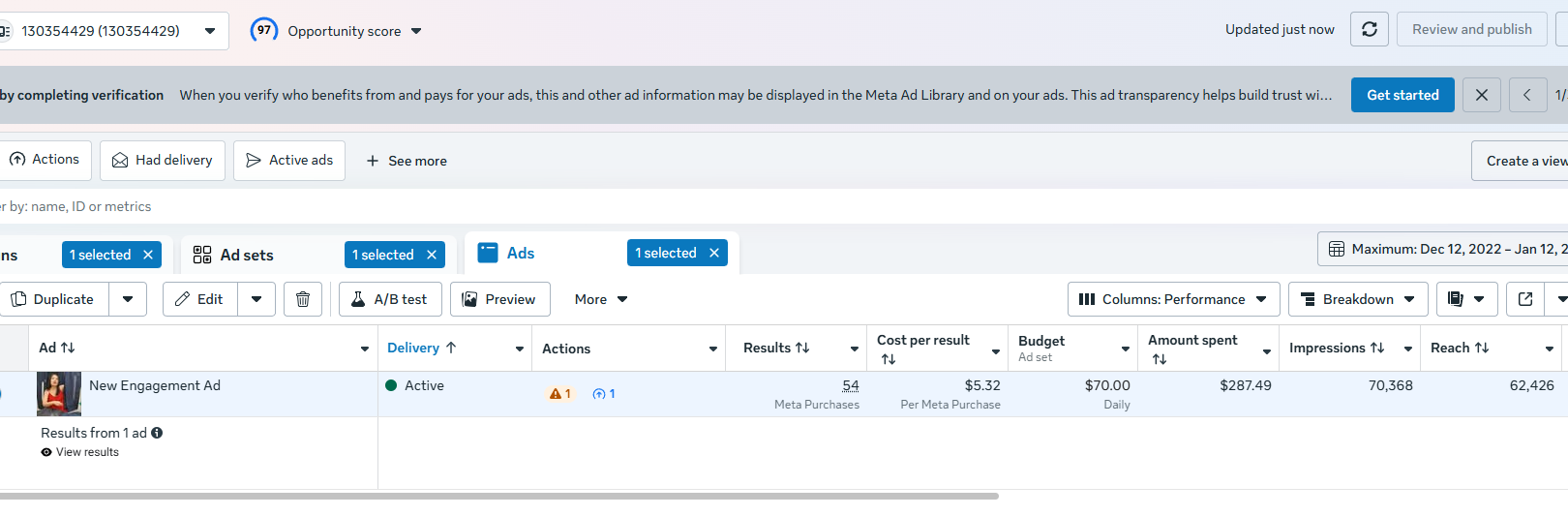Click the Get started button
This screenshot has height=516, width=1568.
coord(1402,95)
